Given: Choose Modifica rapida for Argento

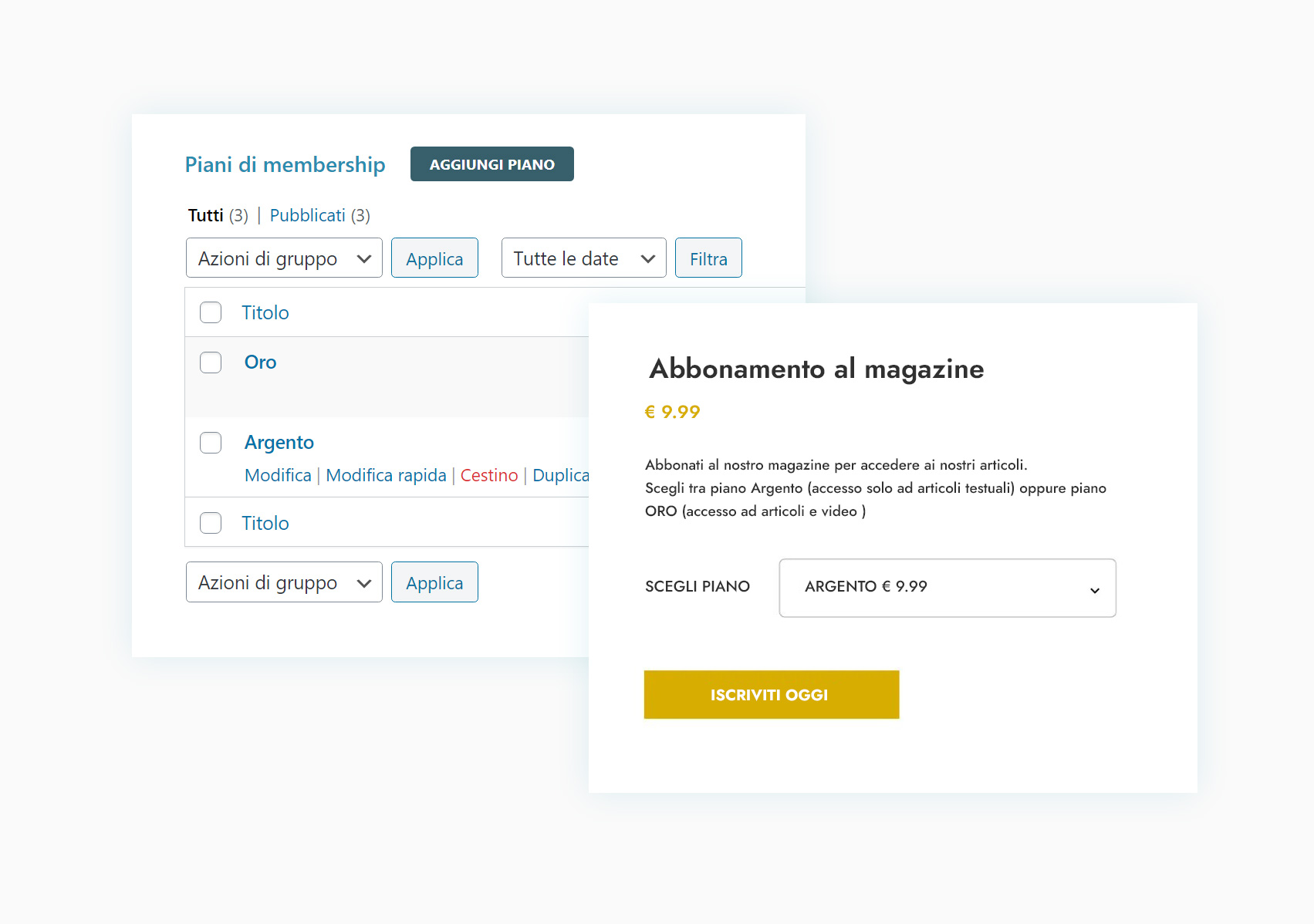Looking at the screenshot, I should point(386,475).
